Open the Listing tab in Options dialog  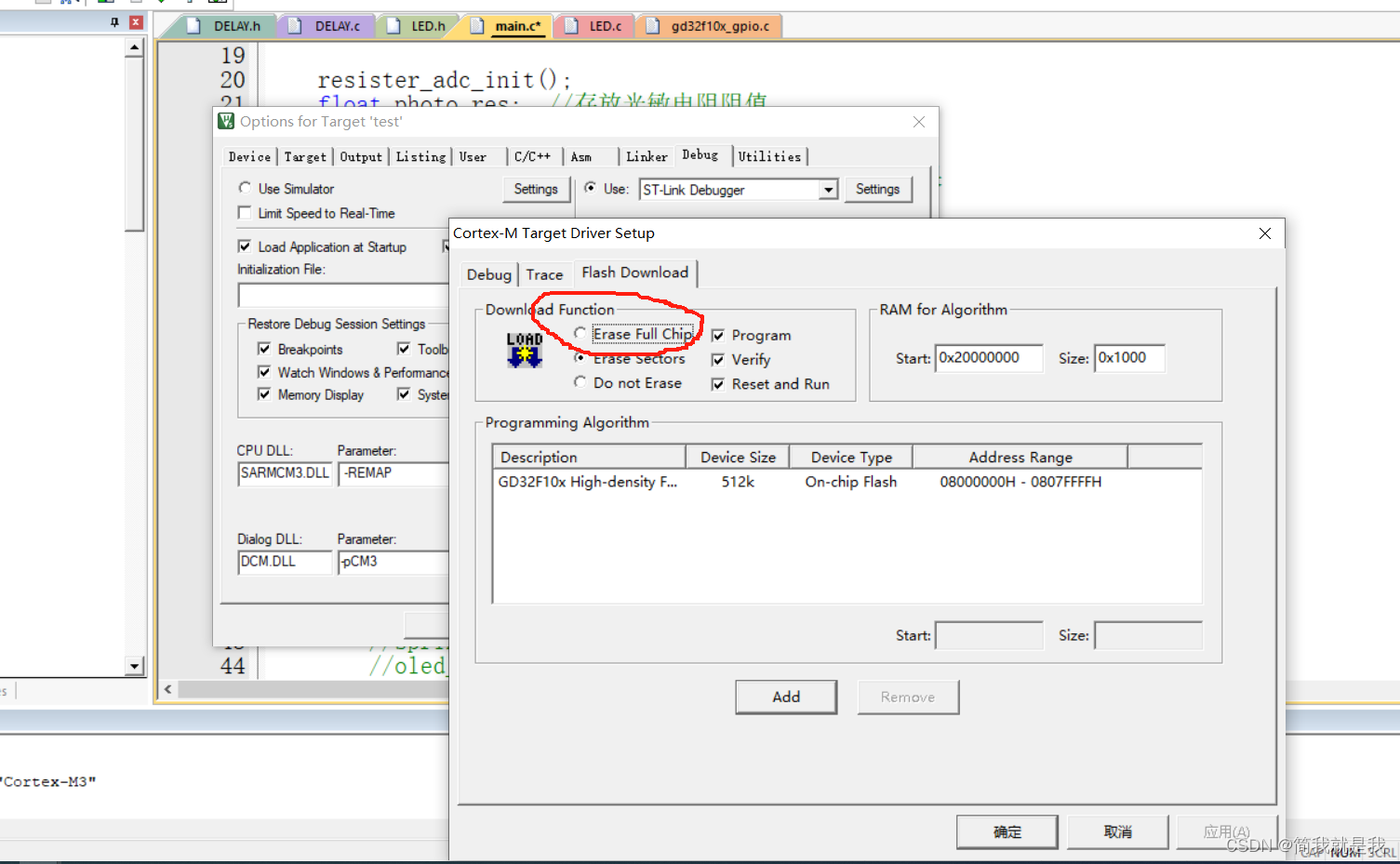(x=420, y=157)
